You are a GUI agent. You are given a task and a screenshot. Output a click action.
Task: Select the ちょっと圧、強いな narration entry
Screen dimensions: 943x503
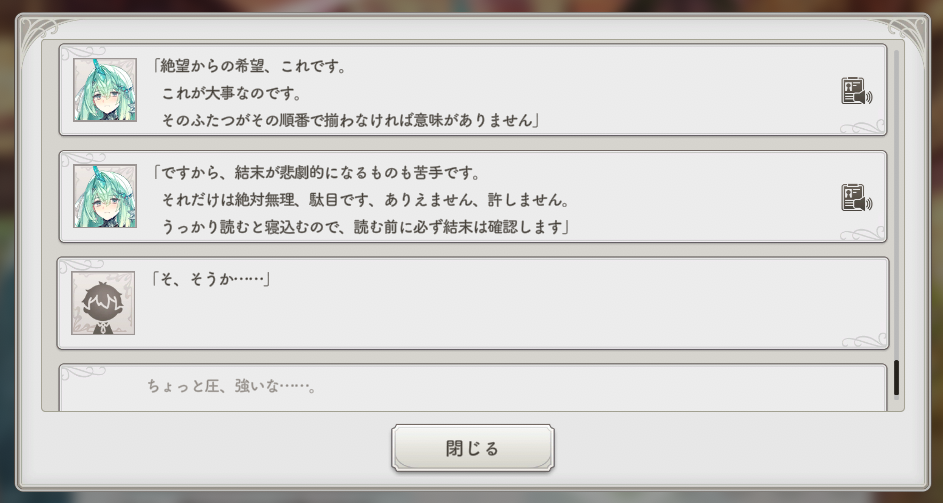pos(473,387)
